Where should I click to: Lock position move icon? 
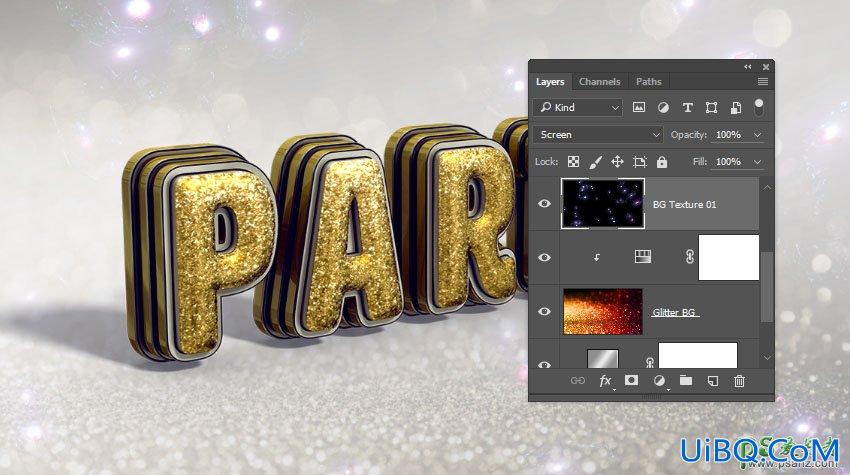[x=617, y=162]
